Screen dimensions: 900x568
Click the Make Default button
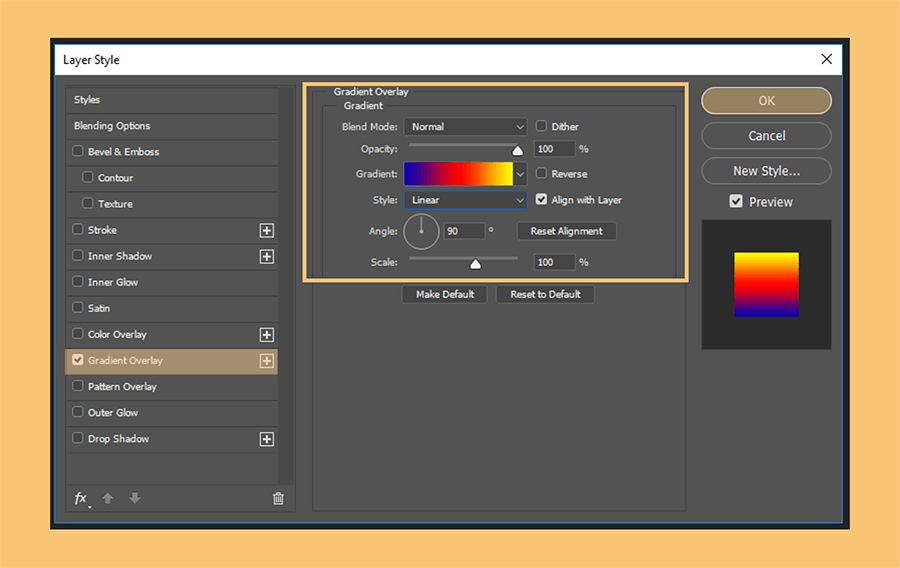(445, 294)
